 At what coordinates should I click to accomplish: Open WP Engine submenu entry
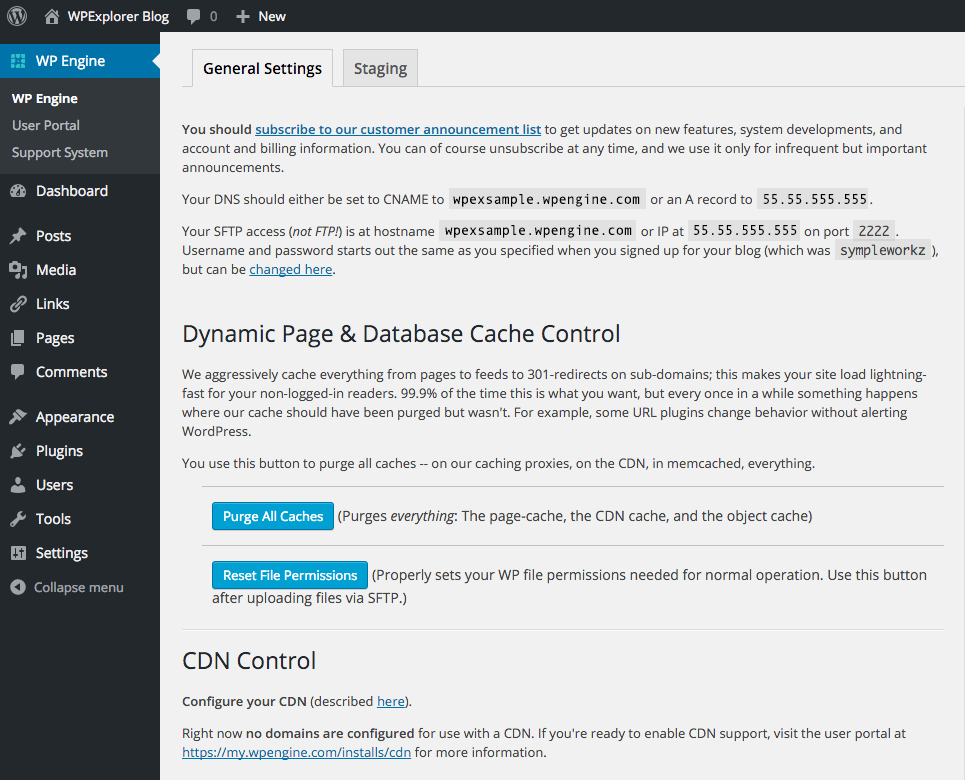(44, 99)
